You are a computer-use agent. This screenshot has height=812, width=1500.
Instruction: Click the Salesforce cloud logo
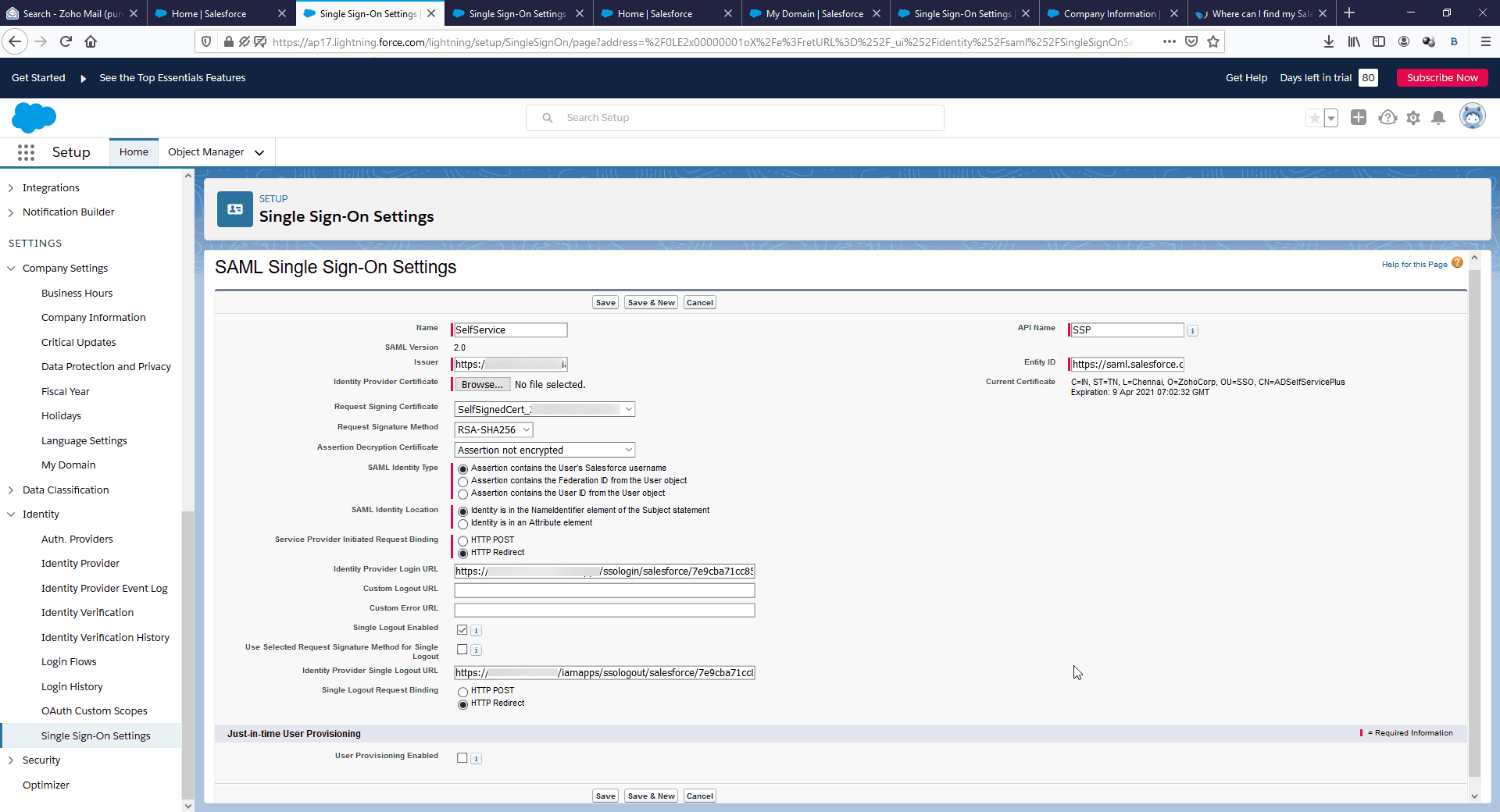[34, 117]
